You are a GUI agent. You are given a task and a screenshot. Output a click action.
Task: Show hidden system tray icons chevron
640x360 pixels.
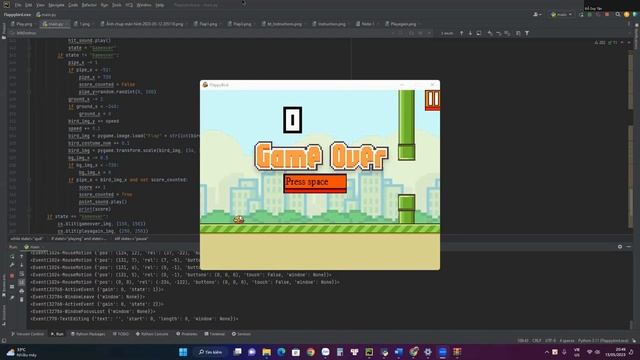[x=547, y=352]
